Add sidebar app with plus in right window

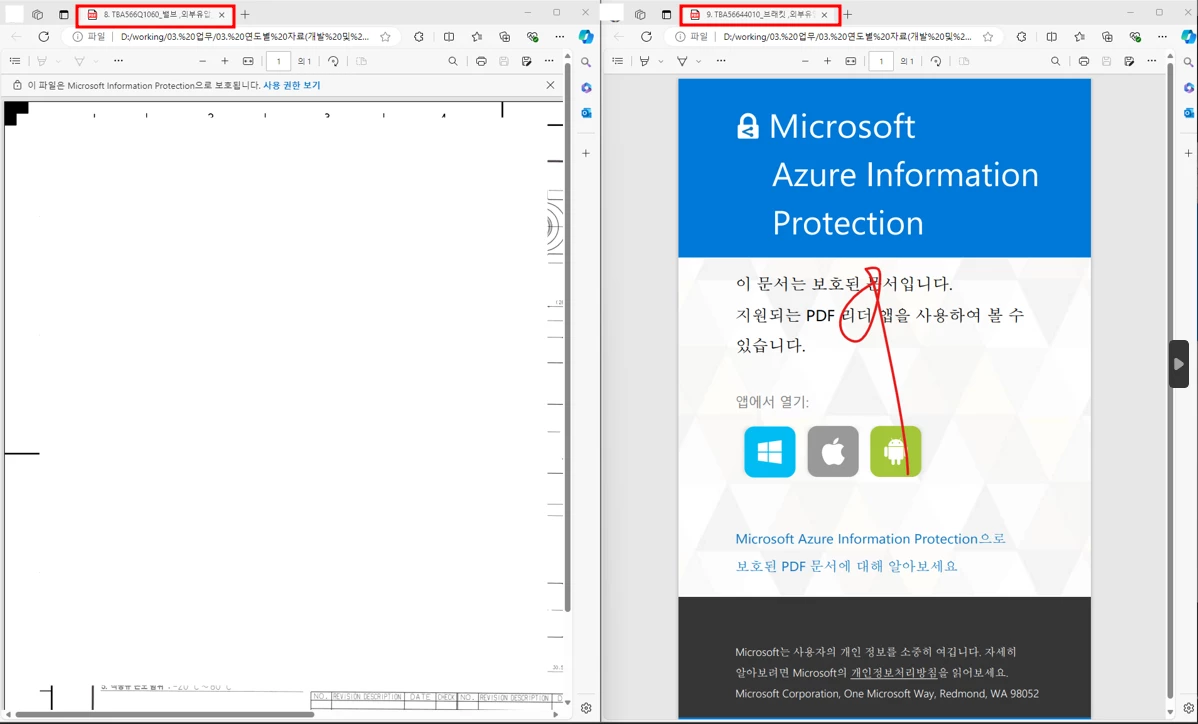(x=1189, y=154)
